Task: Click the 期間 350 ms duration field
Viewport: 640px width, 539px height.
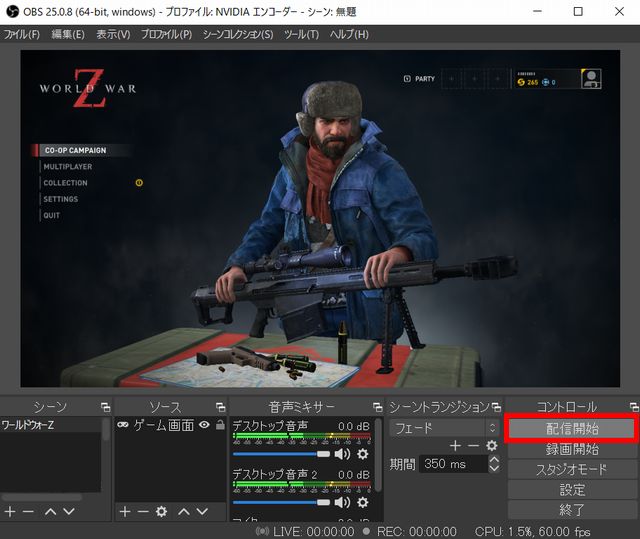Action: (453, 464)
